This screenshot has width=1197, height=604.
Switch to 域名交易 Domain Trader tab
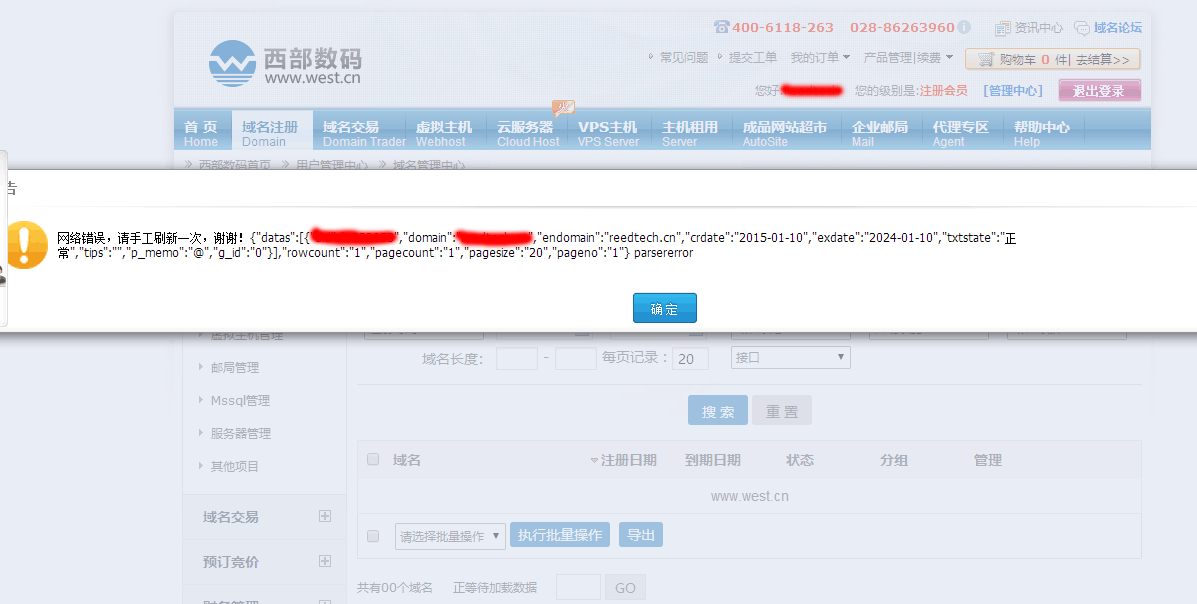(x=363, y=133)
